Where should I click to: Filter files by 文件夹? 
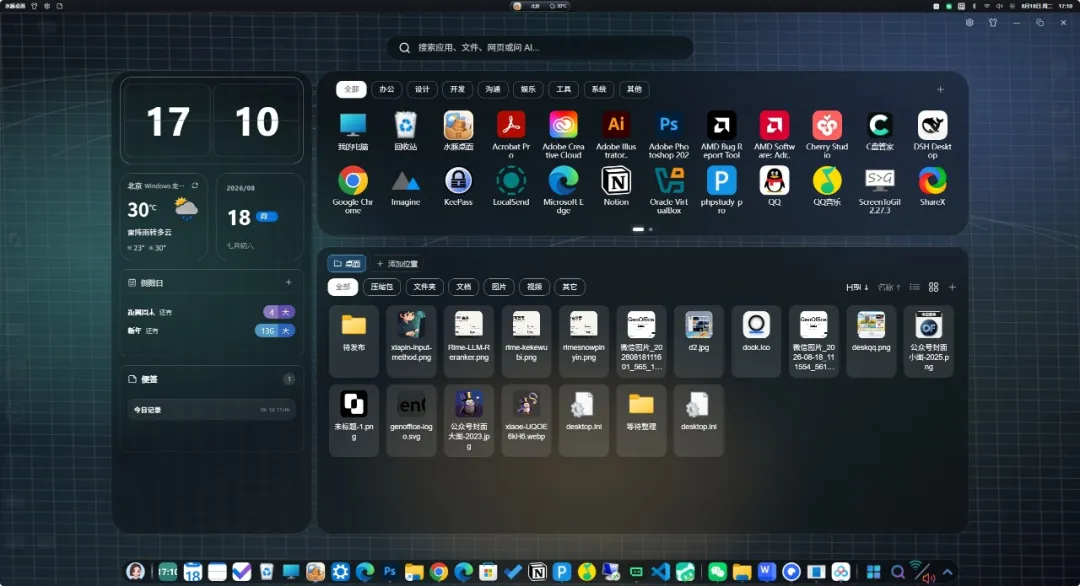pos(424,287)
